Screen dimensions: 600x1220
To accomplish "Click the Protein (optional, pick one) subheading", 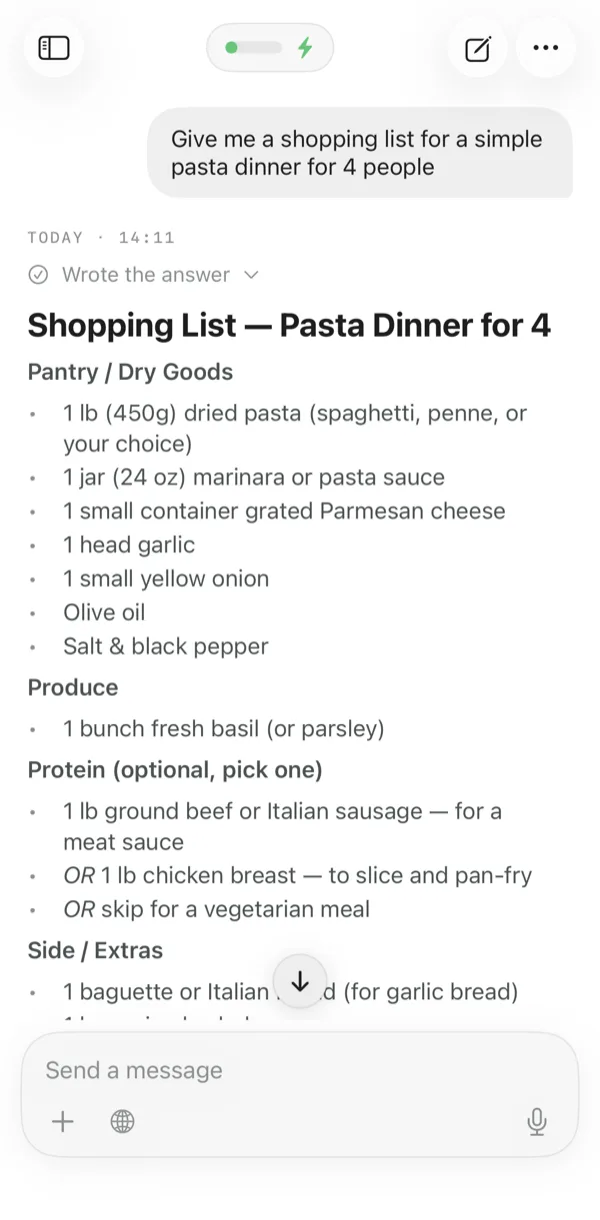I will 175,770.
